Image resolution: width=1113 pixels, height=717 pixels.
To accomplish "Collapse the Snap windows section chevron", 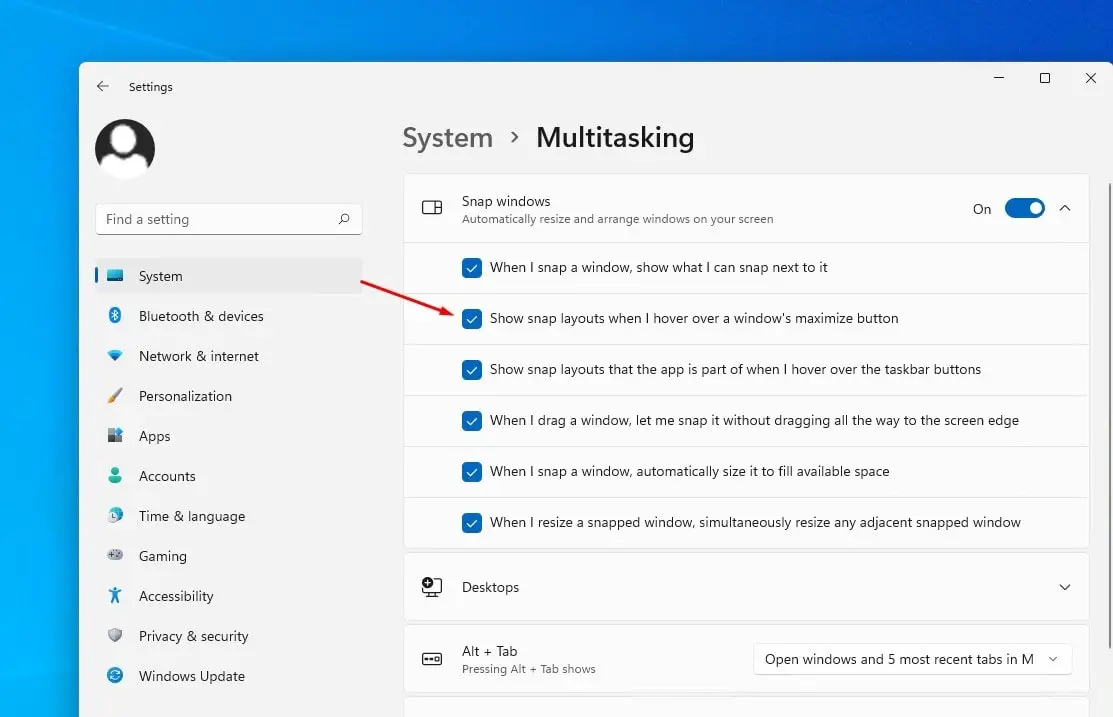I will [x=1065, y=208].
